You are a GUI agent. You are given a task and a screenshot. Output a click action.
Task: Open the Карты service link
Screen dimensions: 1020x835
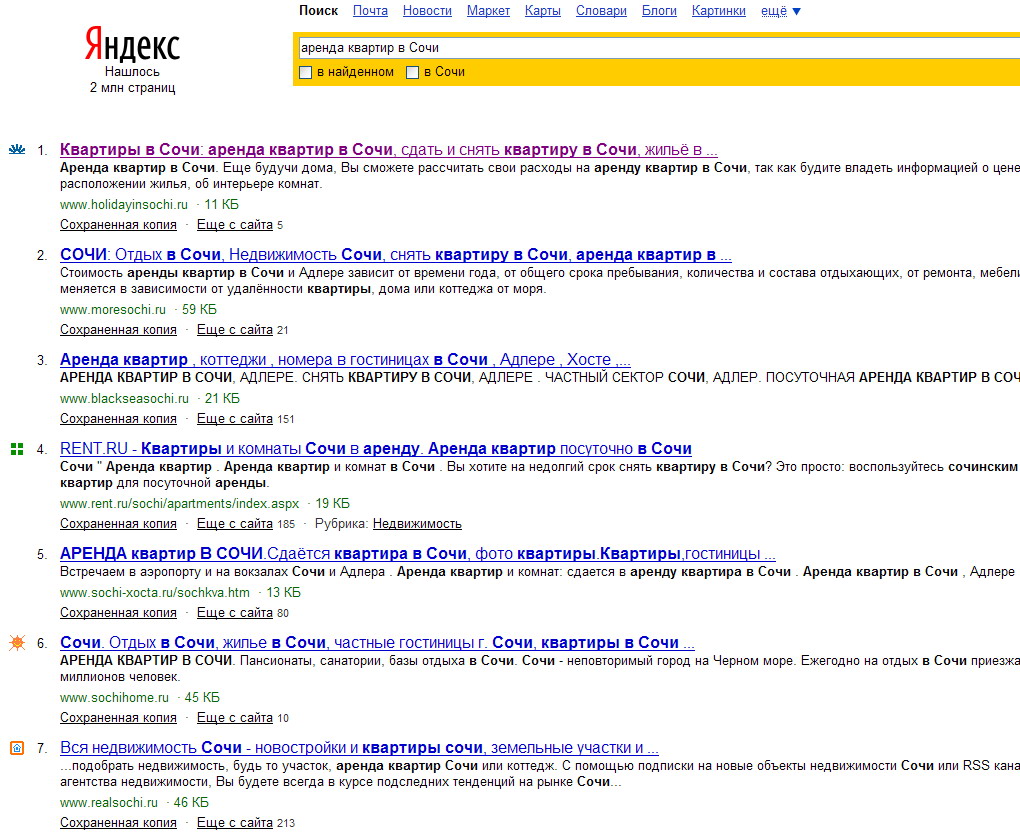pyautogui.click(x=543, y=11)
